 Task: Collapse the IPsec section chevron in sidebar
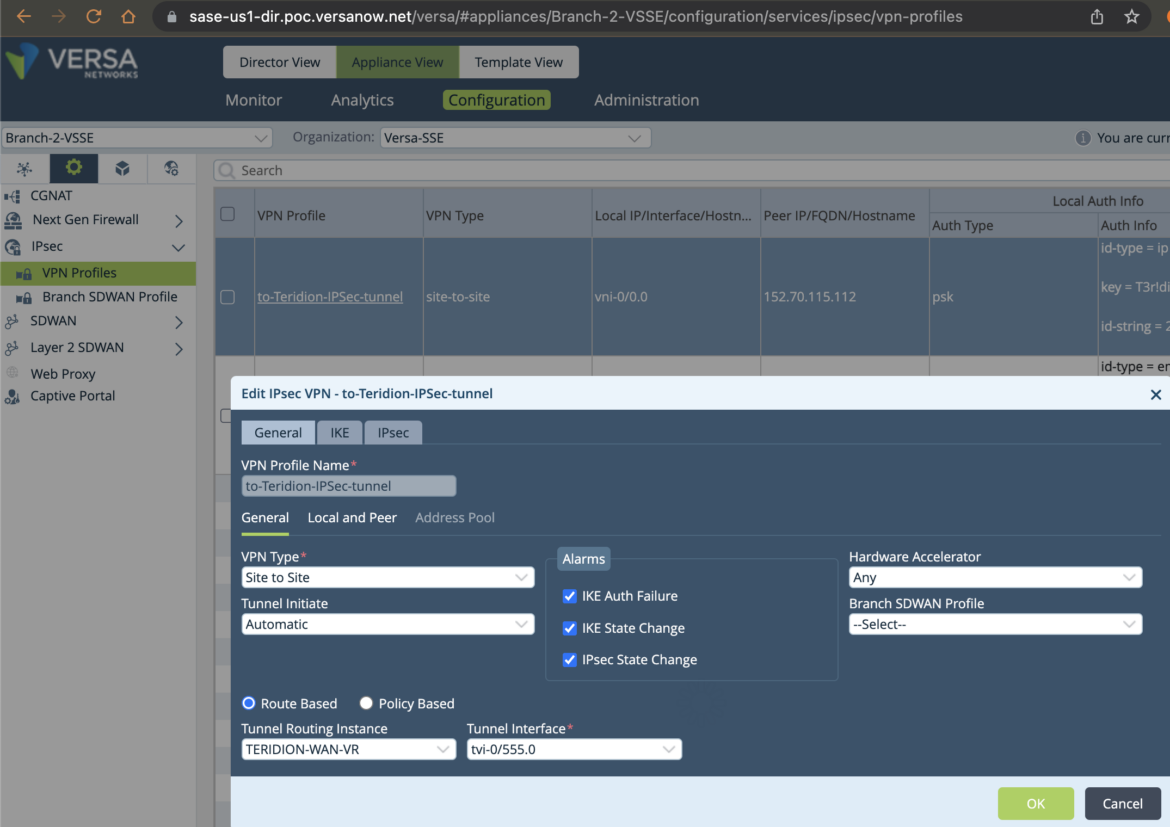(179, 246)
